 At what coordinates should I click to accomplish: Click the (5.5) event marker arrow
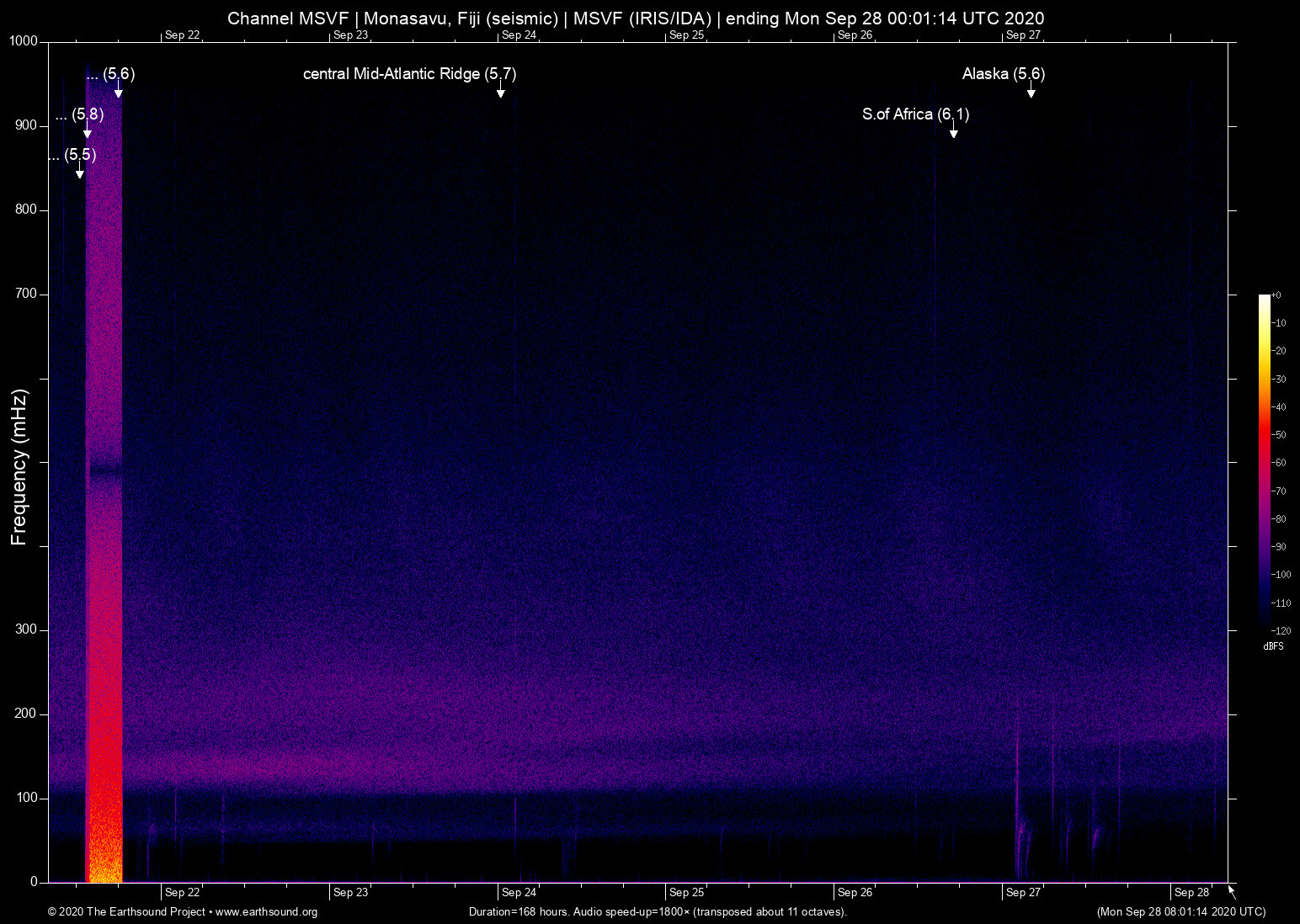[x=79, y=172]
